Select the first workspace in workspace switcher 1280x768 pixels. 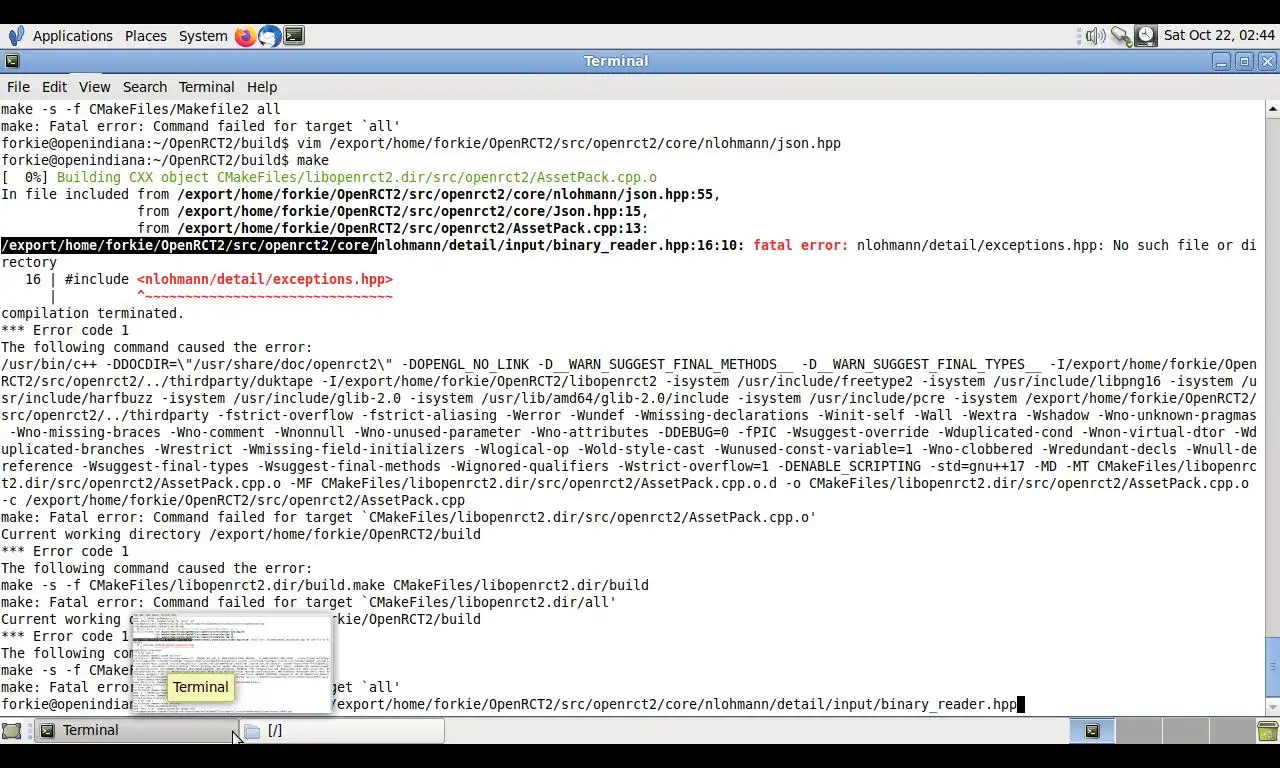[x=1092, y=731]
